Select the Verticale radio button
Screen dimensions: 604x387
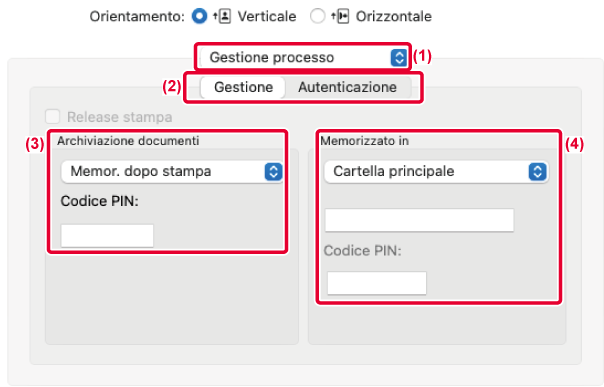click(x=200, y=16)
